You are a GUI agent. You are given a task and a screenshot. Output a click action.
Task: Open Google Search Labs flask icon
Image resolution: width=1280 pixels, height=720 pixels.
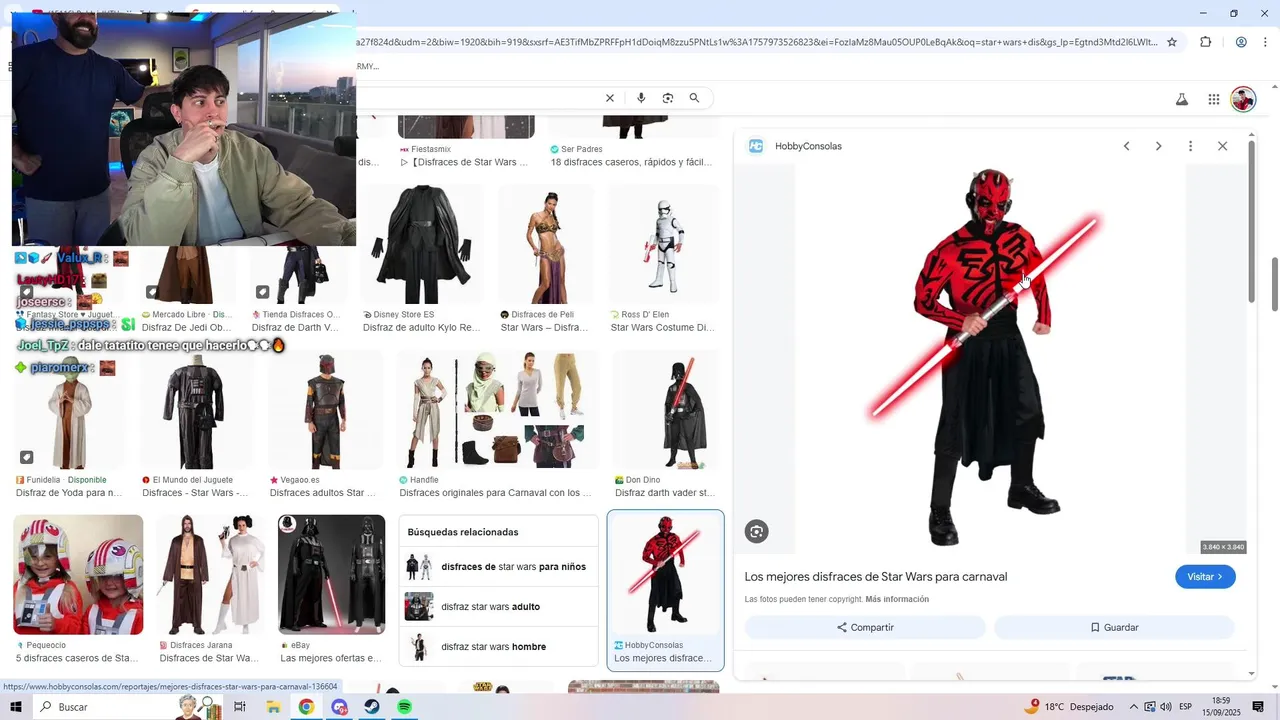pos(1181,99)
